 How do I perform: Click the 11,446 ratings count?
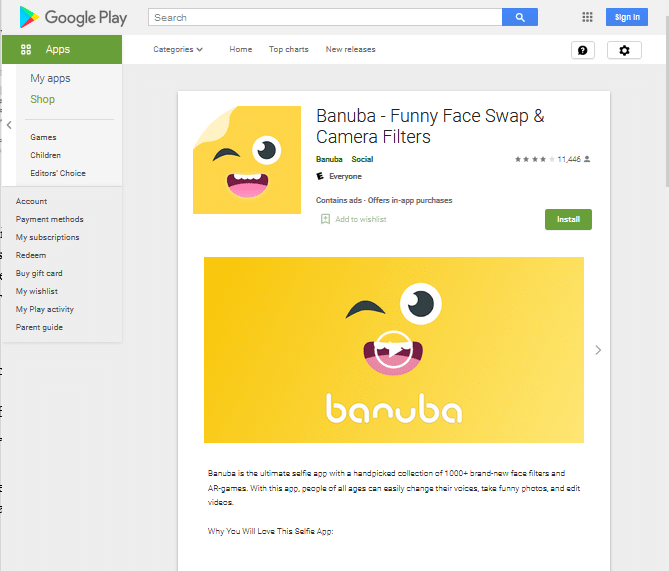[x=569, y=159]
